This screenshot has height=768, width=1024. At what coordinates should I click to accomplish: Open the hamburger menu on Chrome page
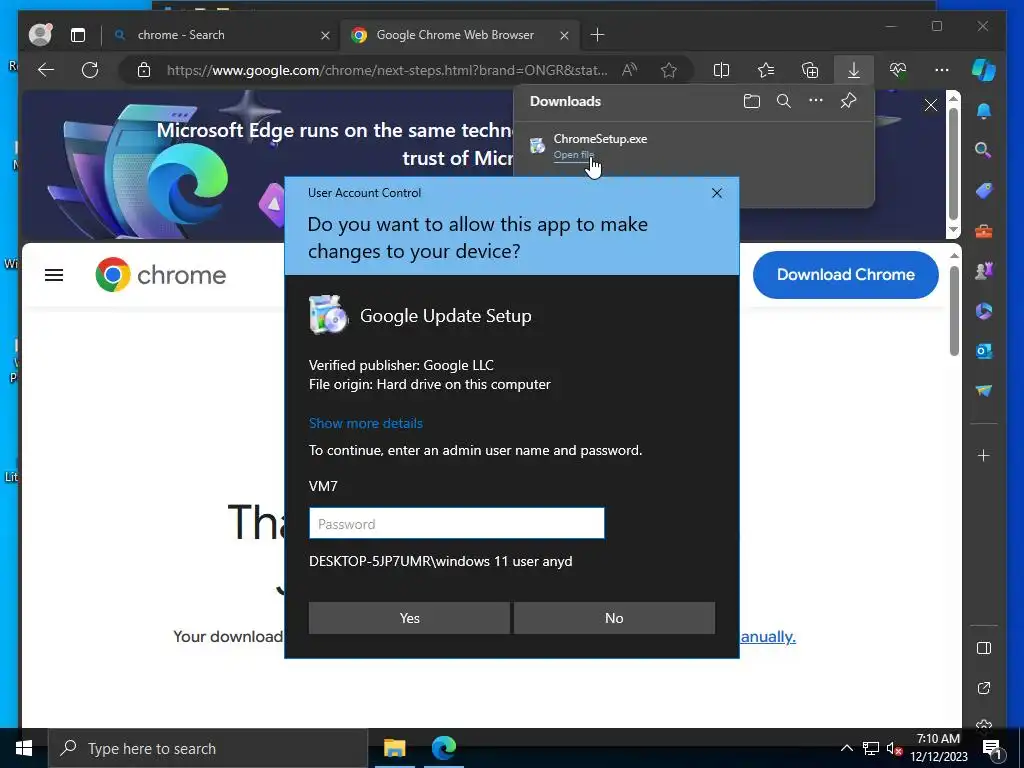[54, 275]
